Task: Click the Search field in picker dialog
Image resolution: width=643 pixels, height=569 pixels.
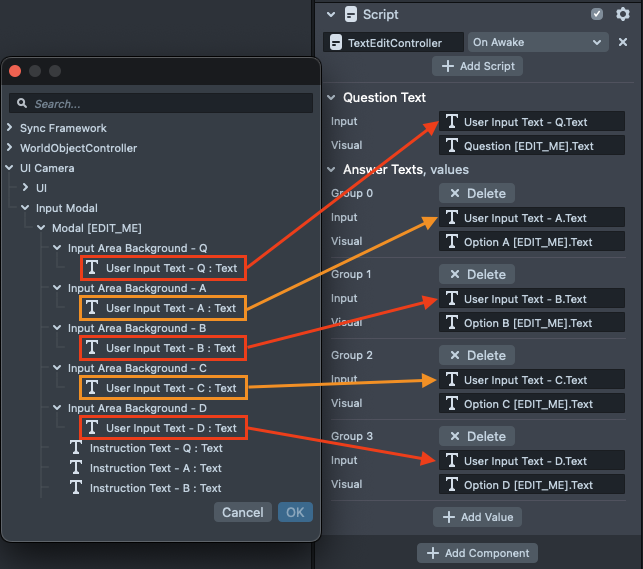Action: click(x=161, y=103)
